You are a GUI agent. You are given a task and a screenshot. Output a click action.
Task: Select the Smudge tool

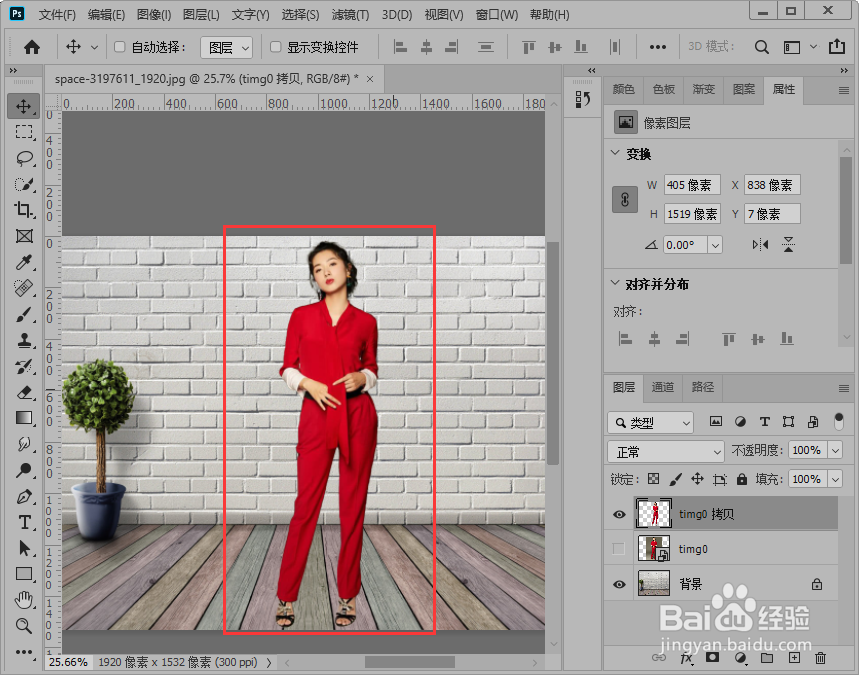pyautogui.click(x=24, y=444)
